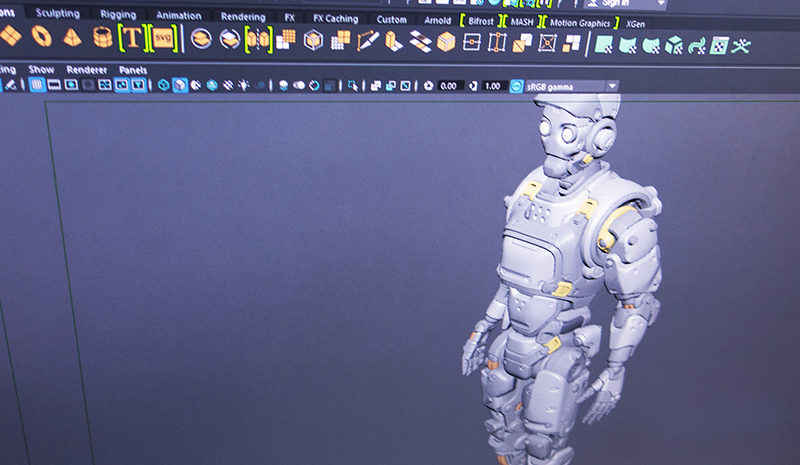Create a polygon torus from the shelf
800x465 pixels.
pos(42,36)
